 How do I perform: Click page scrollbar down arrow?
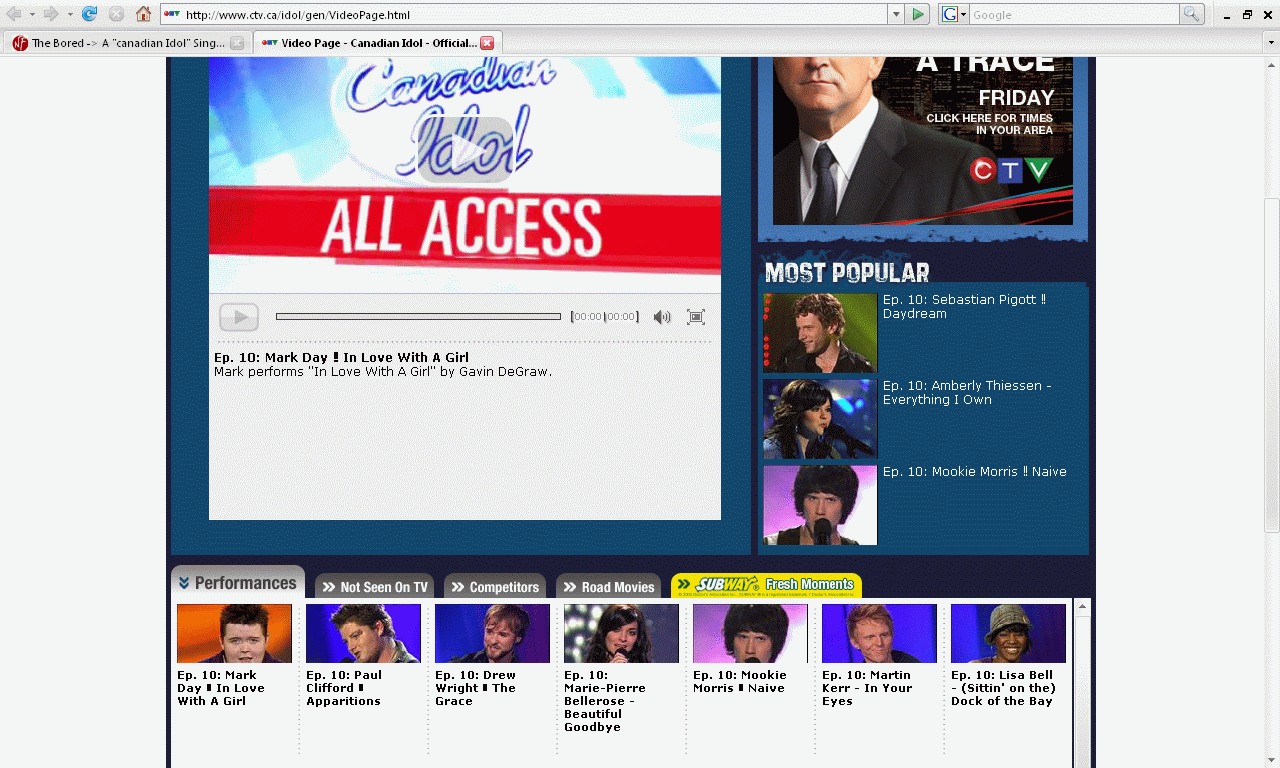[x=1271, y=760]
